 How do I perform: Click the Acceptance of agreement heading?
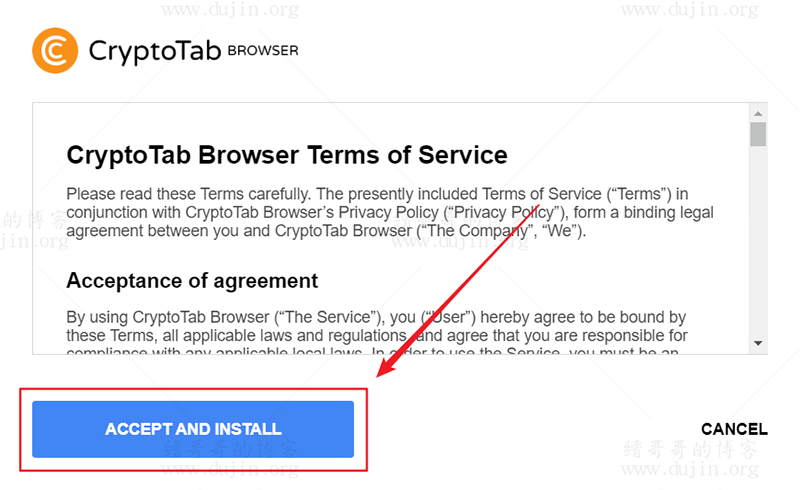[192, 281]
